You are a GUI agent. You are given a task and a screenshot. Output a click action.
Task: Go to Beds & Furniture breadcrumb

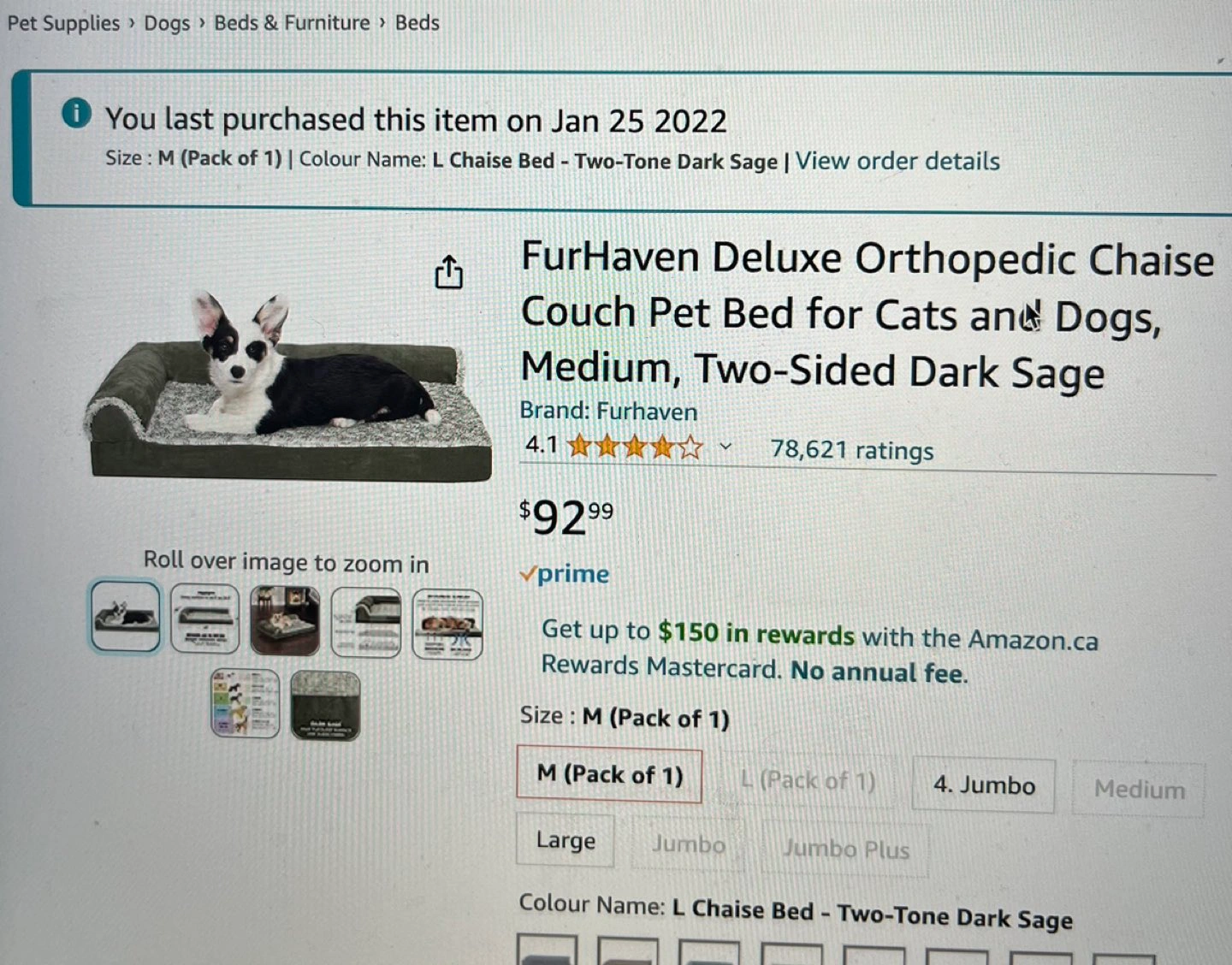tap(292, 23)
